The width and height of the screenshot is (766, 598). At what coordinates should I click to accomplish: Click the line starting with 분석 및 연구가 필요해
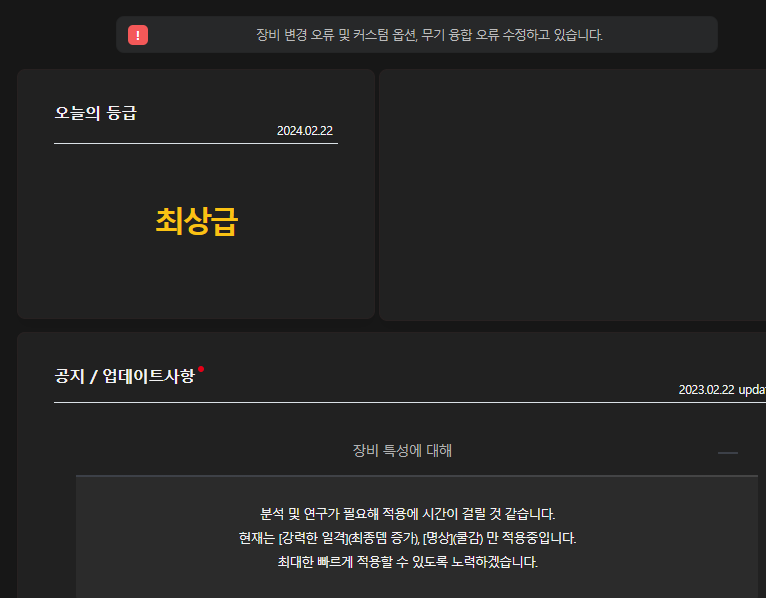407,514
